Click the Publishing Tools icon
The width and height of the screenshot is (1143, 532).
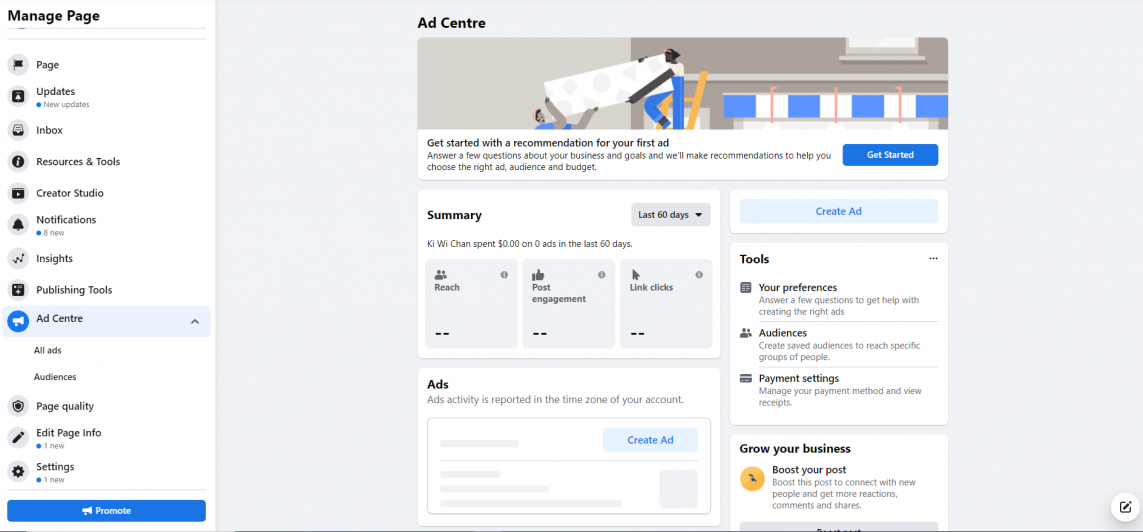18,290
